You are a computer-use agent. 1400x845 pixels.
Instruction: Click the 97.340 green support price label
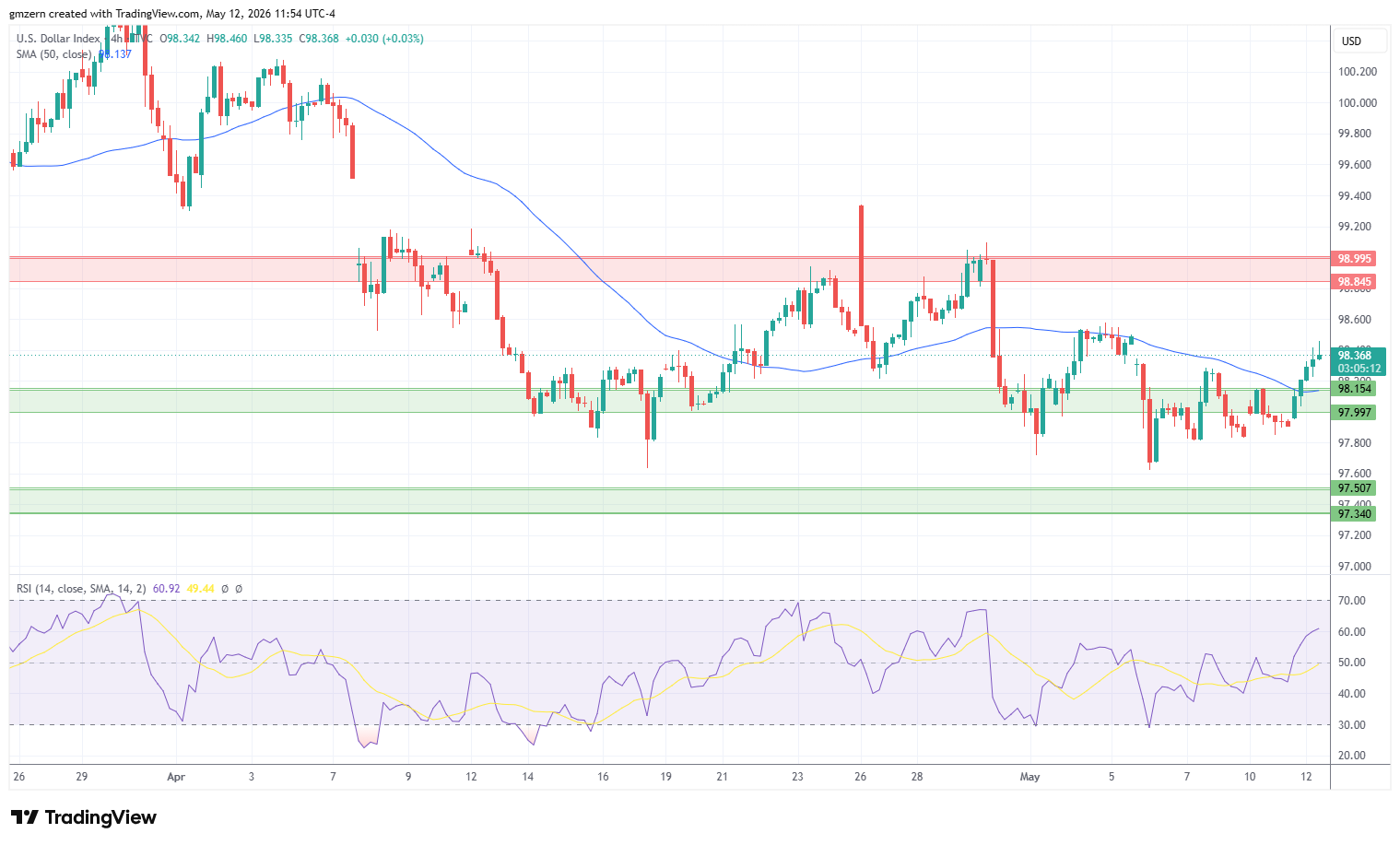click(x=1355, y=514)
